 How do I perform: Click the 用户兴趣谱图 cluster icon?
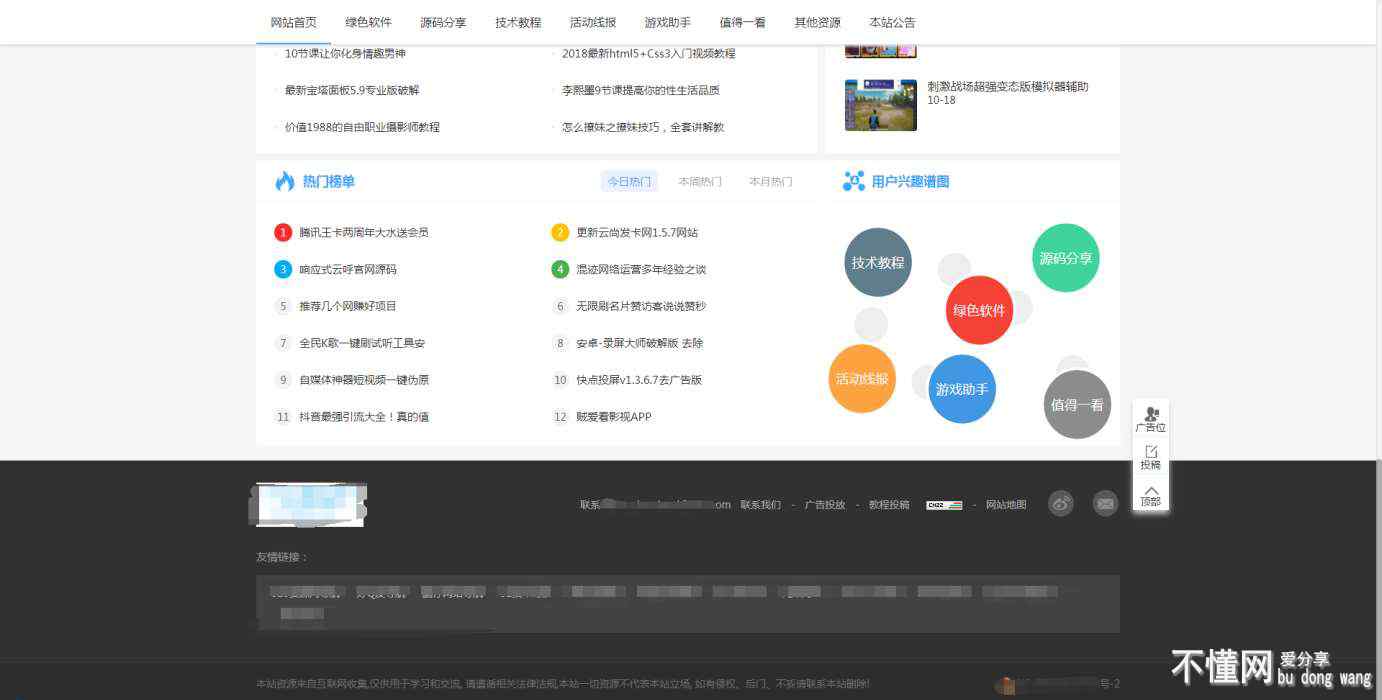click(854, 181)
